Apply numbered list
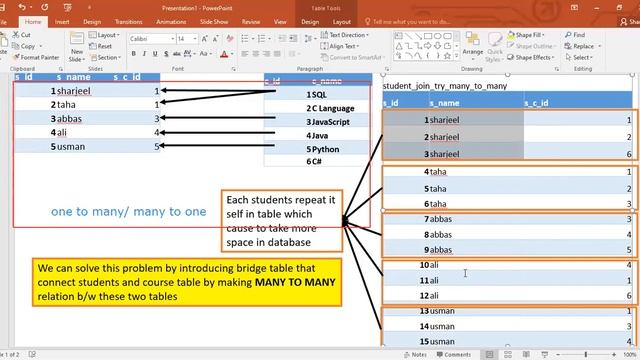640x360 pixels. point(261,39)
